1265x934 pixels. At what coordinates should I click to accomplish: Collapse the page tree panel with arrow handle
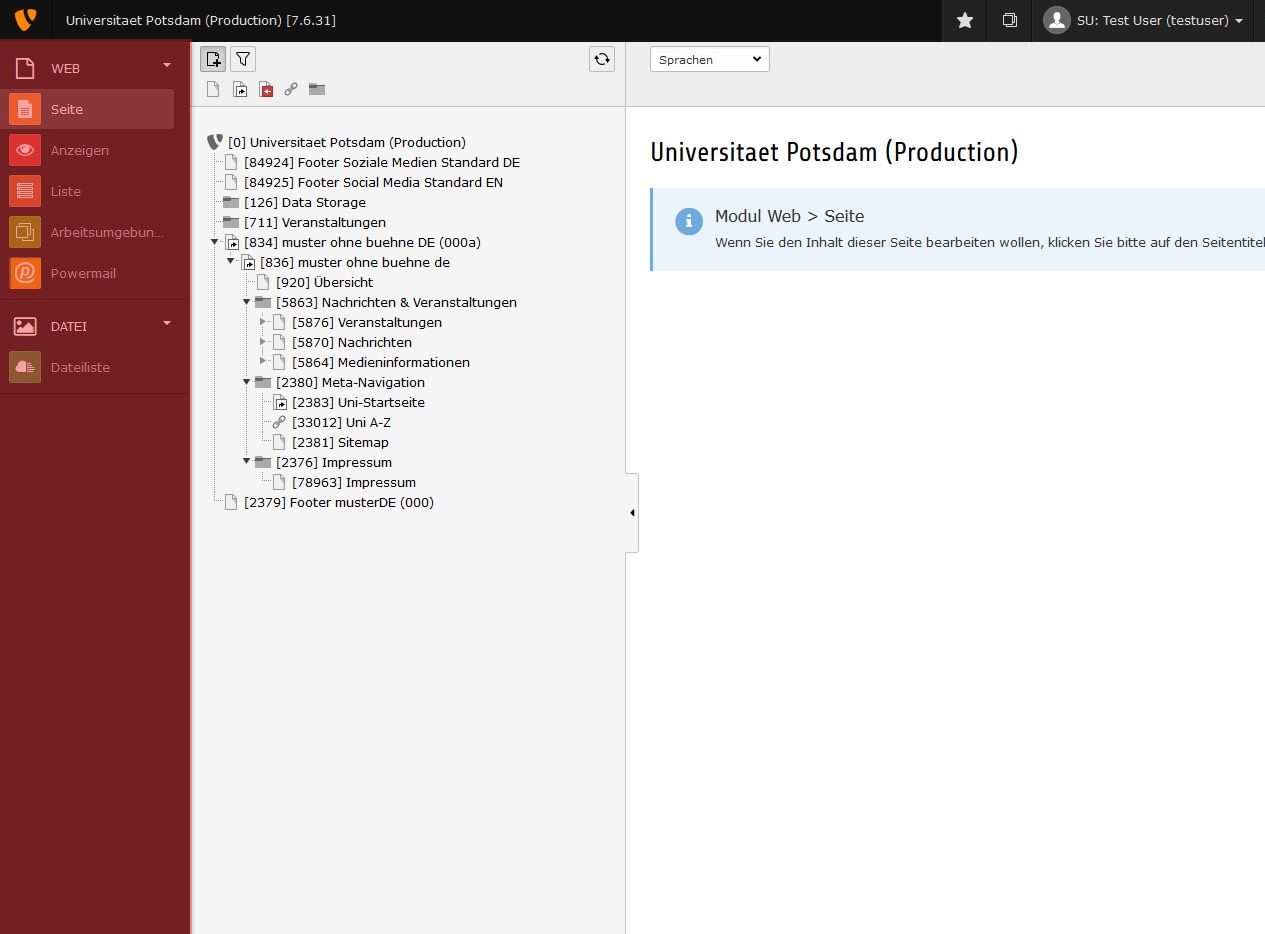pyautogui.click(x=632, y=513)
